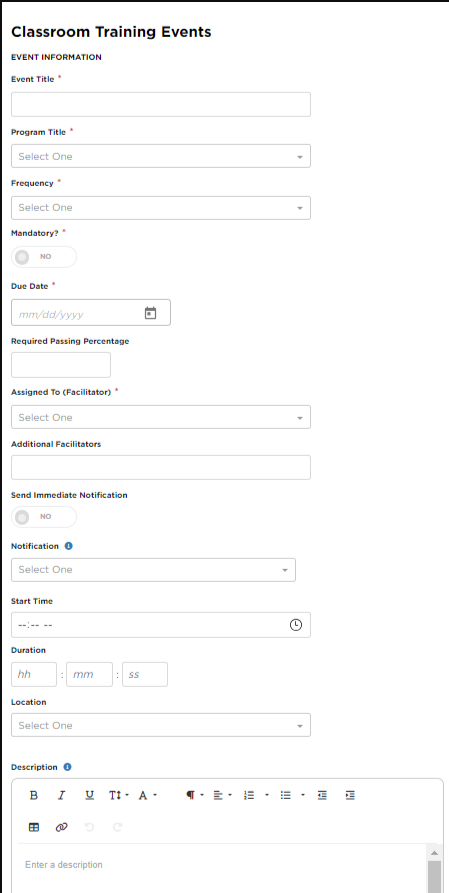Image resolution: width=449 pixels, height=893 pixels.
Task: Toggle bold formatting in Description editor
Action: pyautogui.click(x=34, y=796)
